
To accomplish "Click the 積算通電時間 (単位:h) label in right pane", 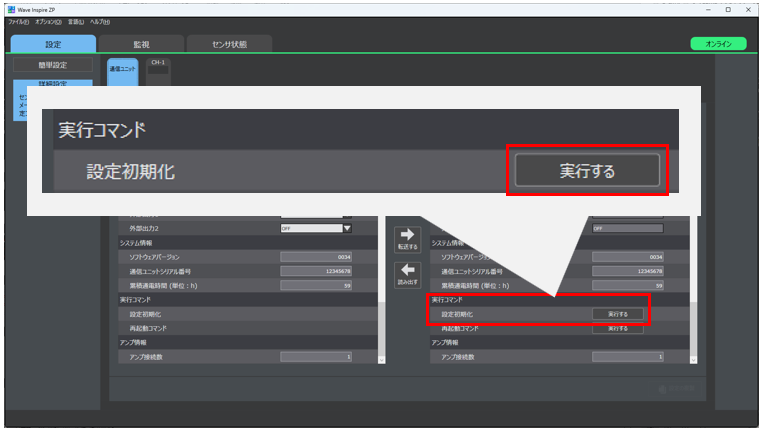I will point(475,286).
